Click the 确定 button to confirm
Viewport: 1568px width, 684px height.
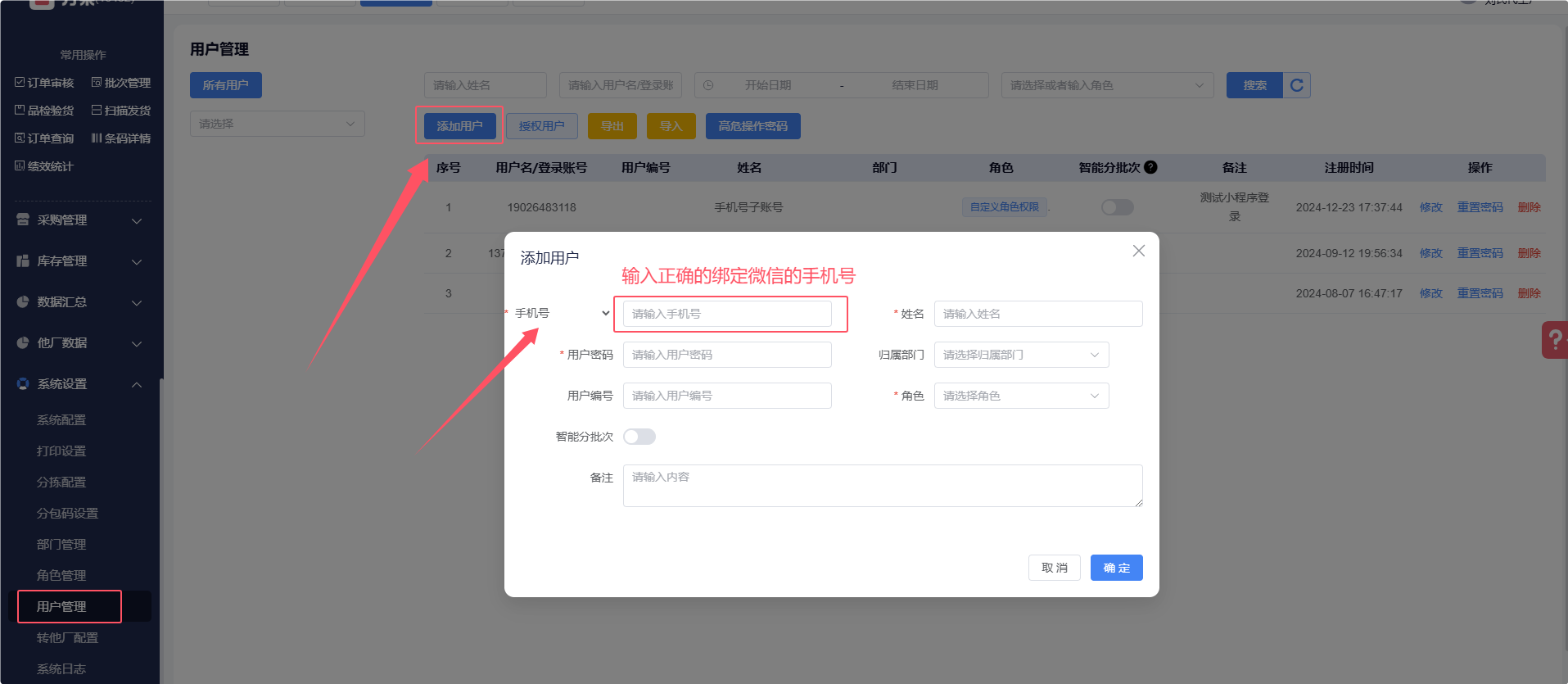coord(1116,568)
